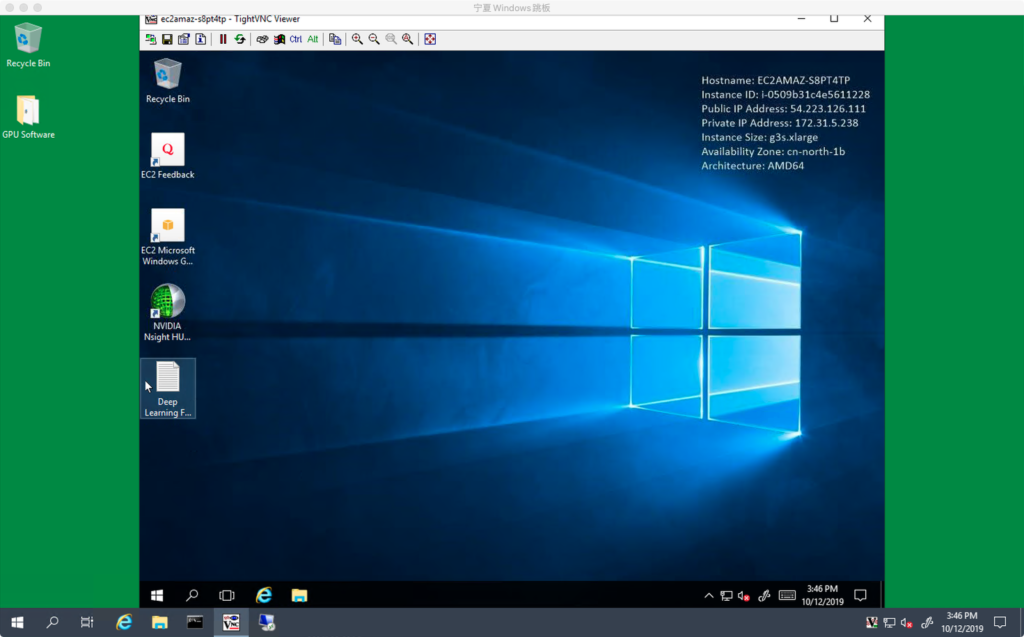Show connection info in TightVNC toolbar
1024x637 pixels.
[200, 39]
